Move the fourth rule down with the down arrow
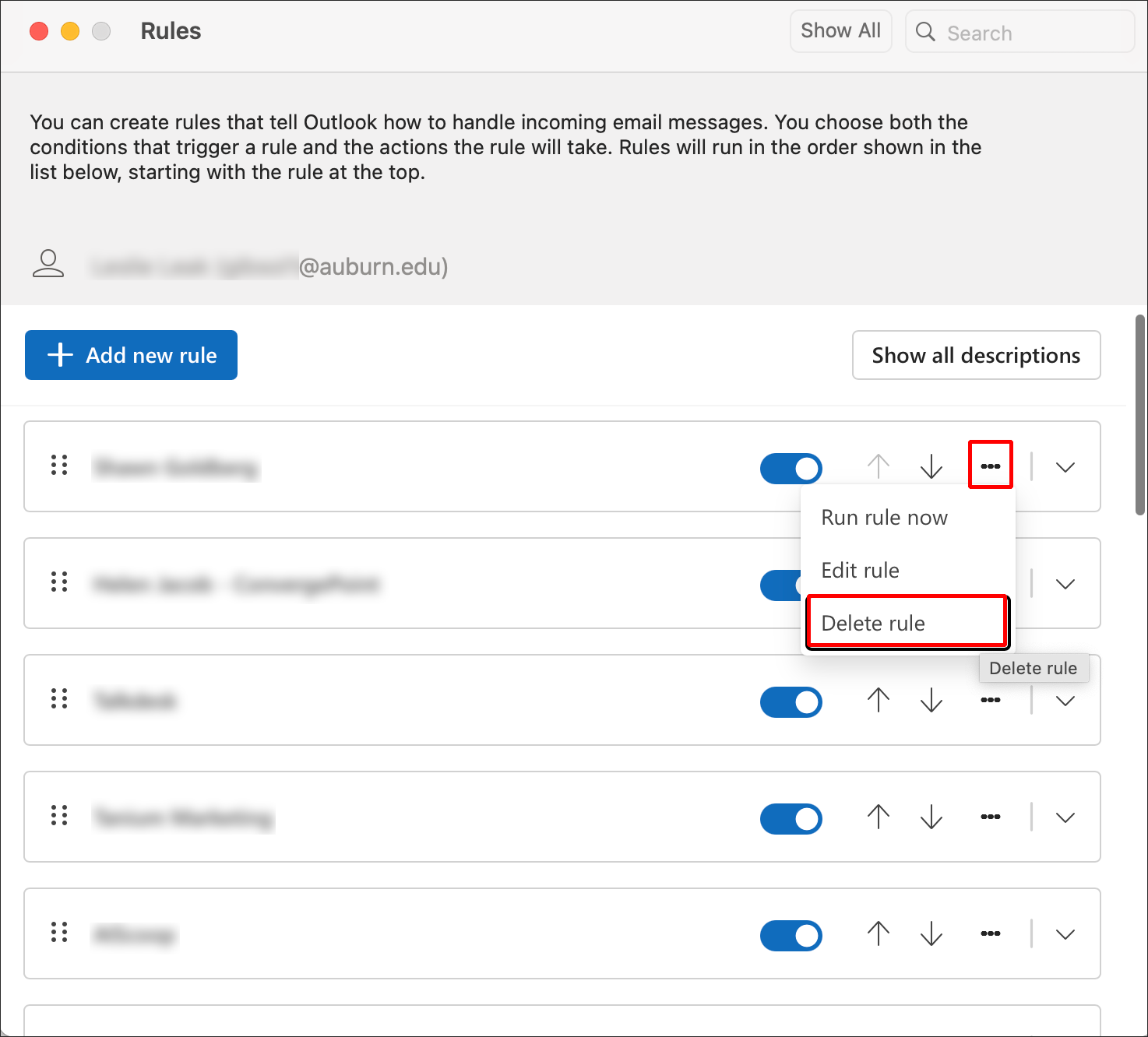 click(x=931, y=817)
